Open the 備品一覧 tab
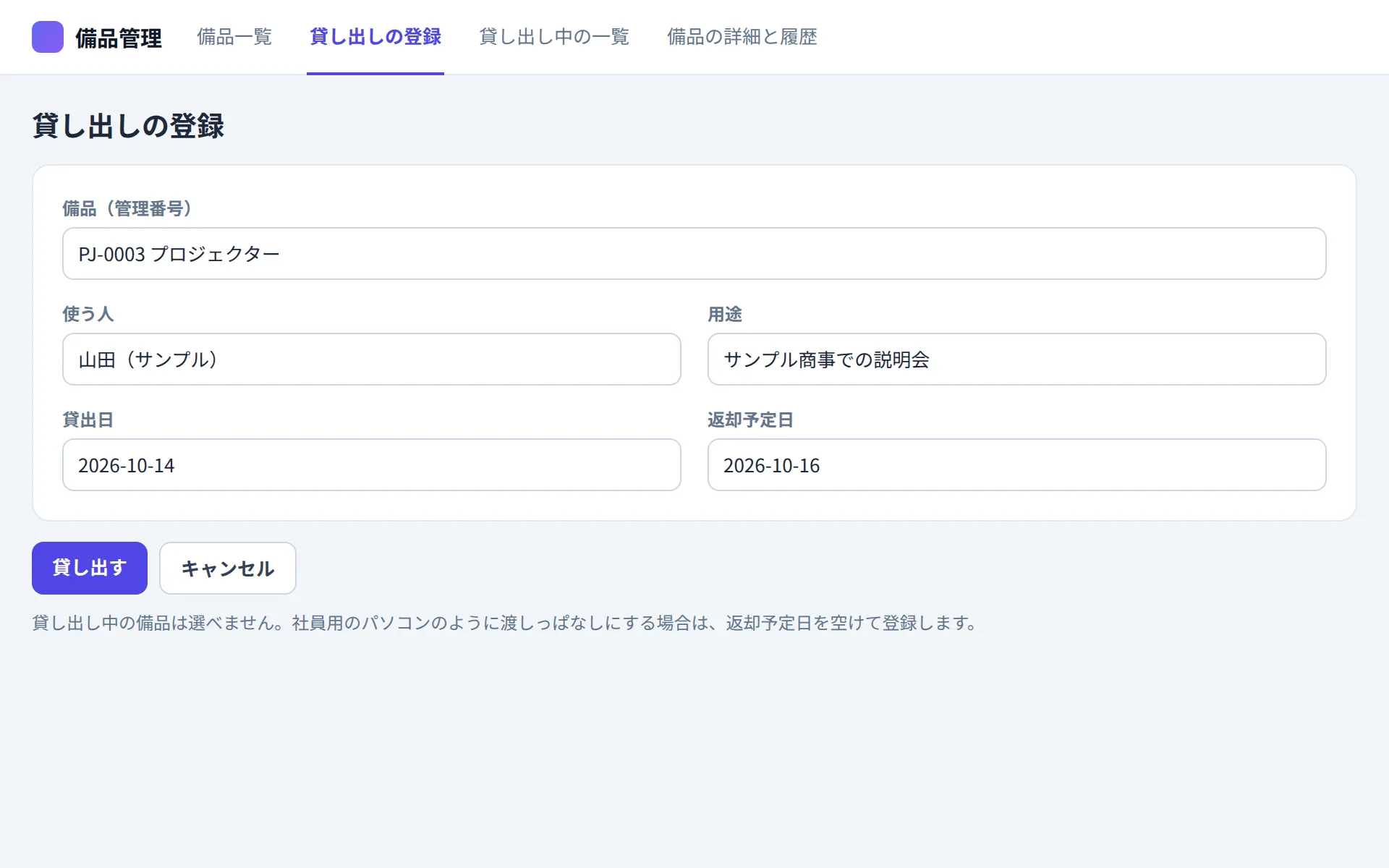Screen dimensions: 1389x868 234,37
